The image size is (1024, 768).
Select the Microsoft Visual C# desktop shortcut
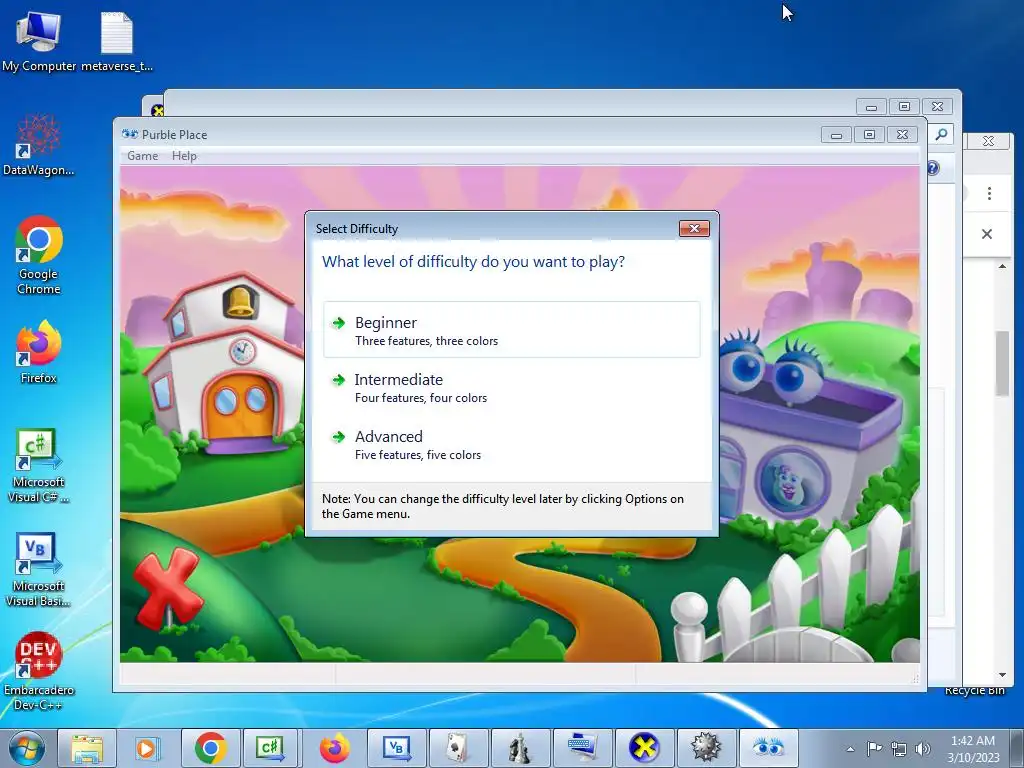pyautogui.click(x=39, y=466)
